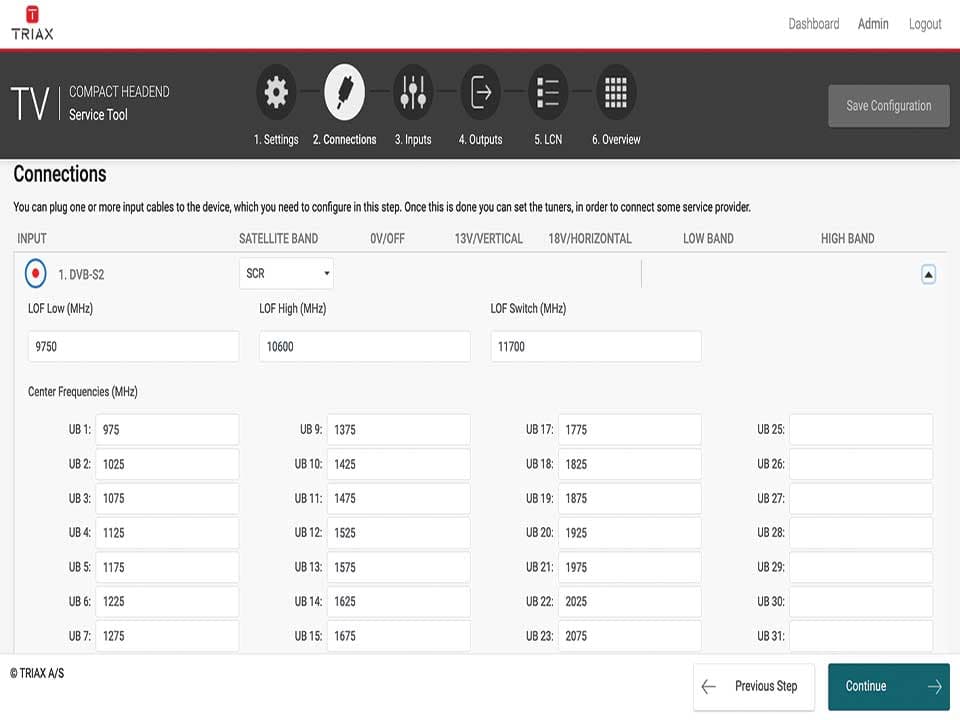960x720 pixels.
Task: Open the Dashboard page
Action: point(813,24)
